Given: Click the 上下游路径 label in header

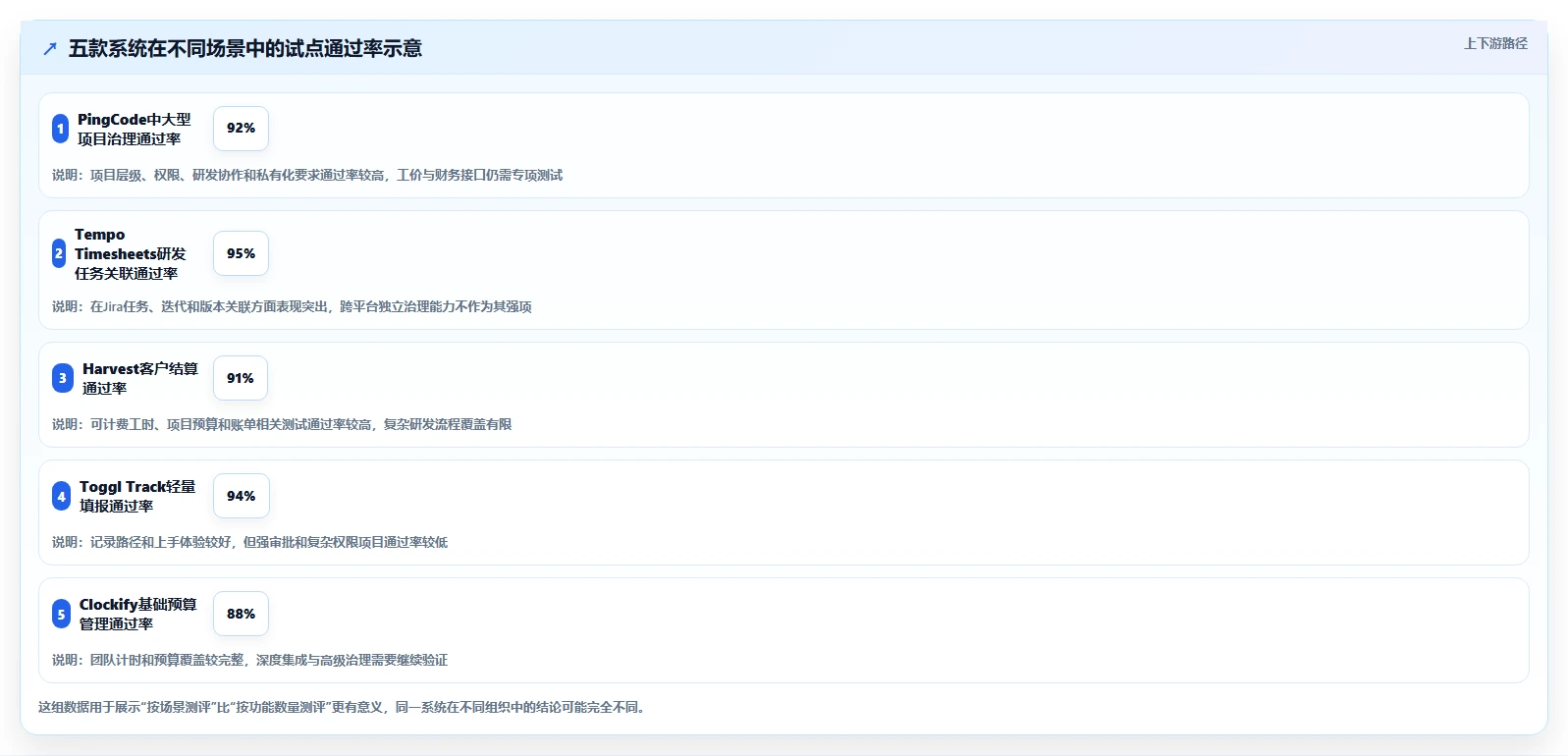Looking at the screenshot, I should tap(1495, 43).
